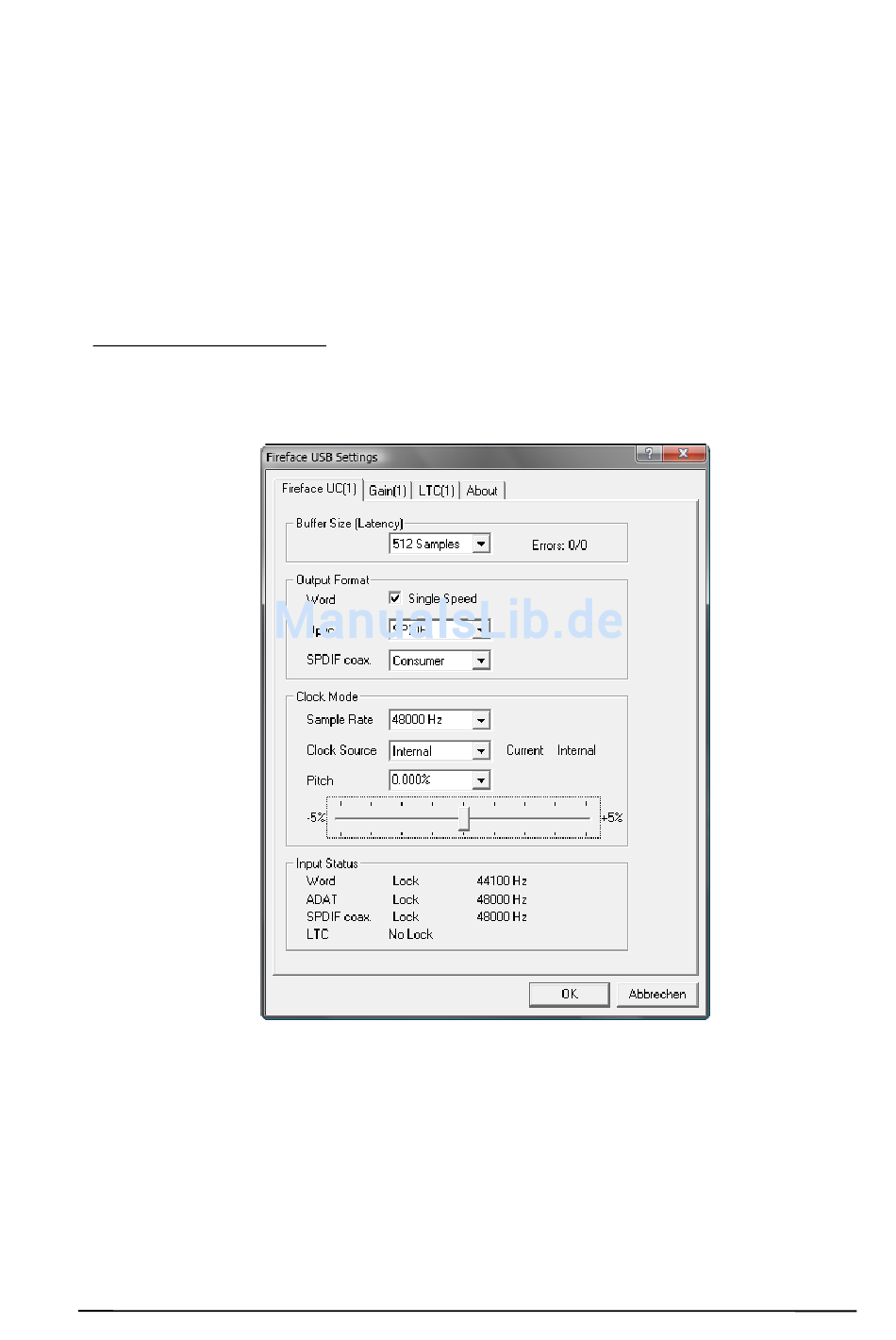Toggle the Single Speed checkbox
896x1340 pixels.
[395, 598]
